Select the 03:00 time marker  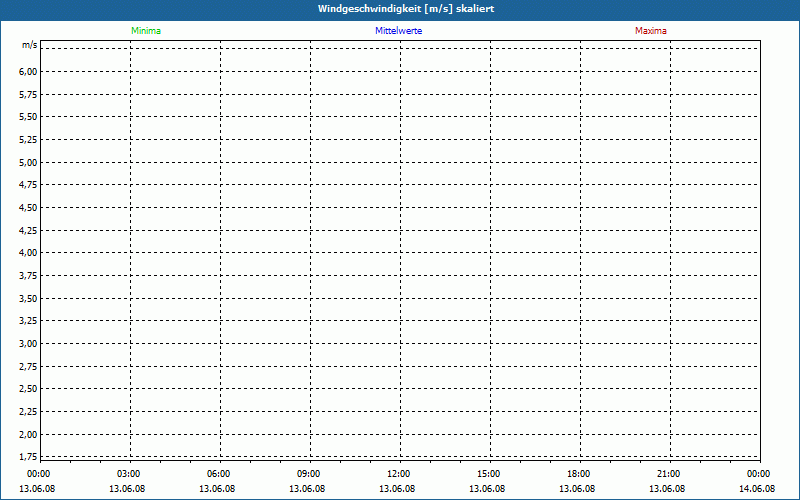(129, 474)
